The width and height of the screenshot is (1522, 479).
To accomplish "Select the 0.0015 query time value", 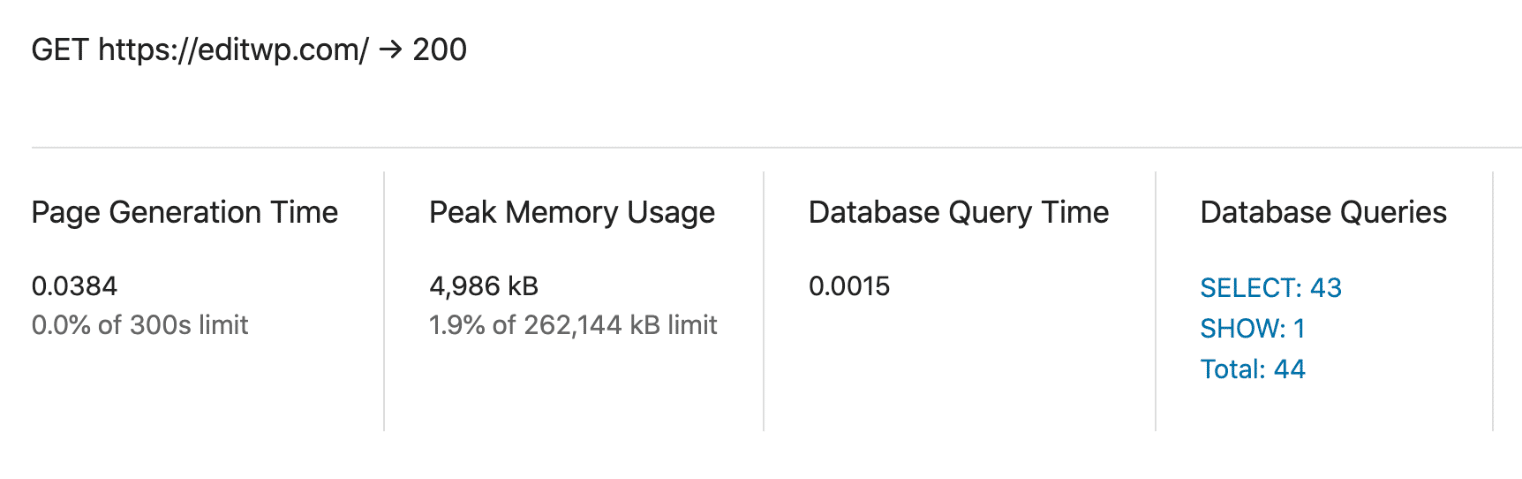I will [x=849, y=287].
